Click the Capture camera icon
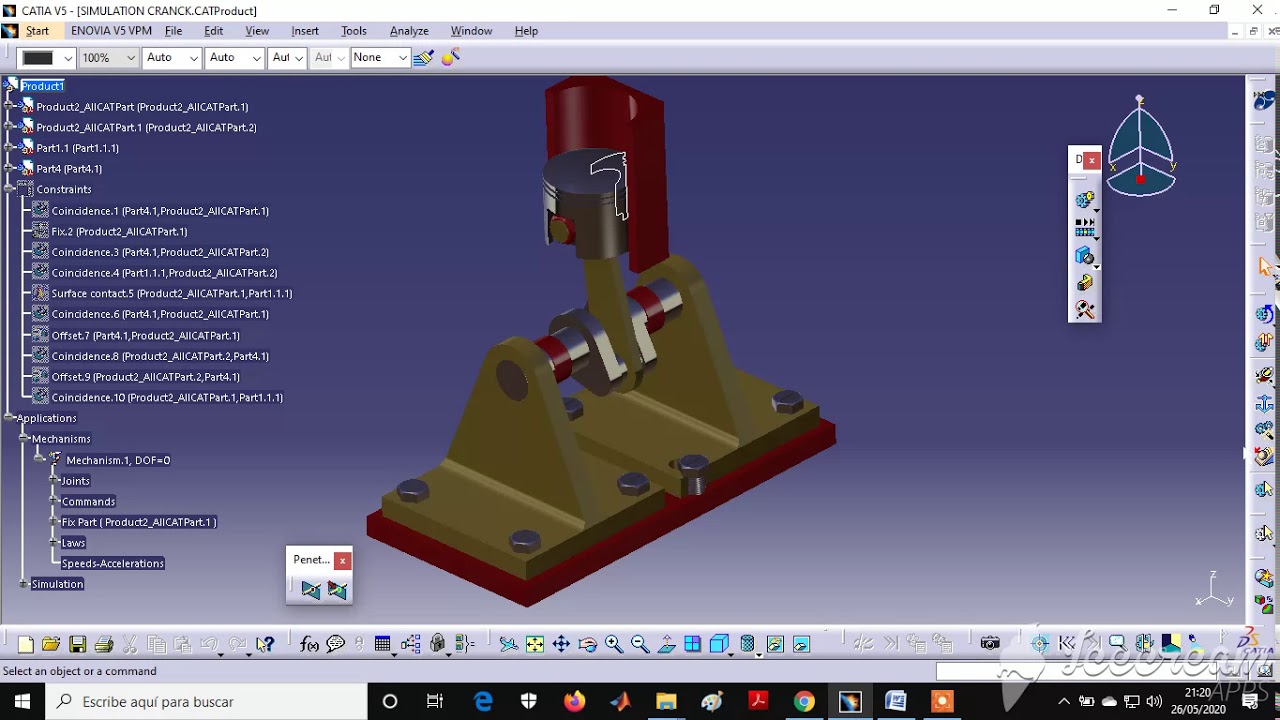 (x=990, y=644)
